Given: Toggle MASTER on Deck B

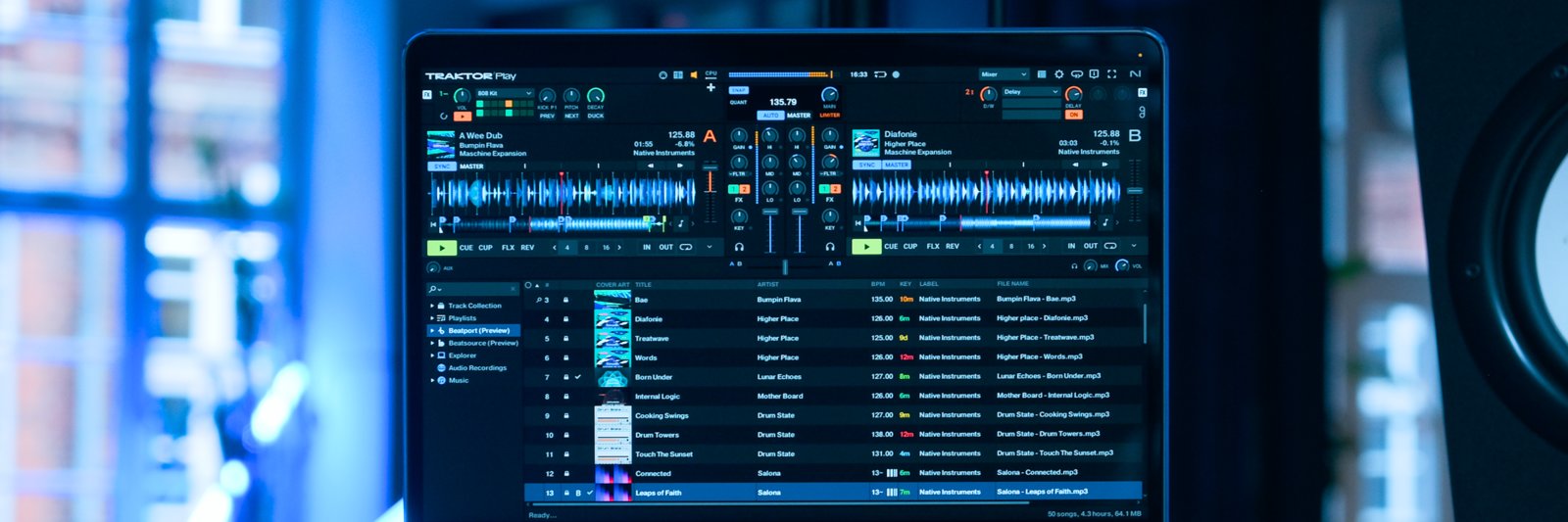Looking at the screenshot, I should click(x=897, y=166).
